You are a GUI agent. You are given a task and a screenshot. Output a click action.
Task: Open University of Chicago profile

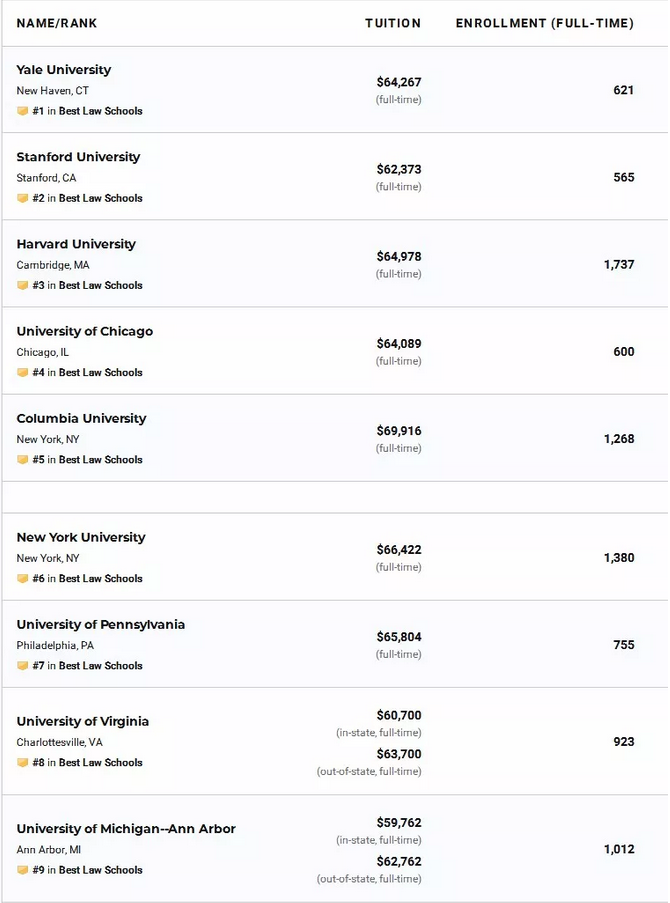coord(85,331)
